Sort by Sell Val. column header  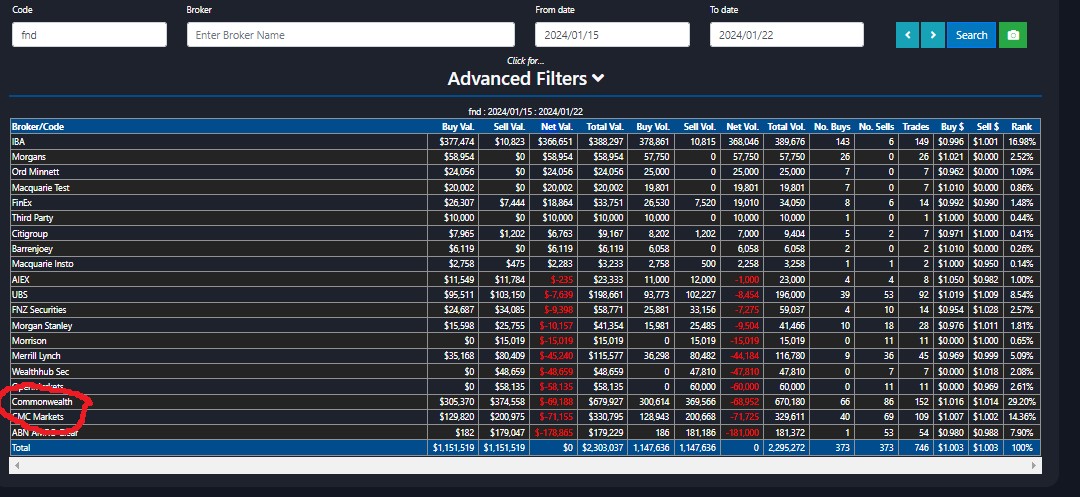504,127
